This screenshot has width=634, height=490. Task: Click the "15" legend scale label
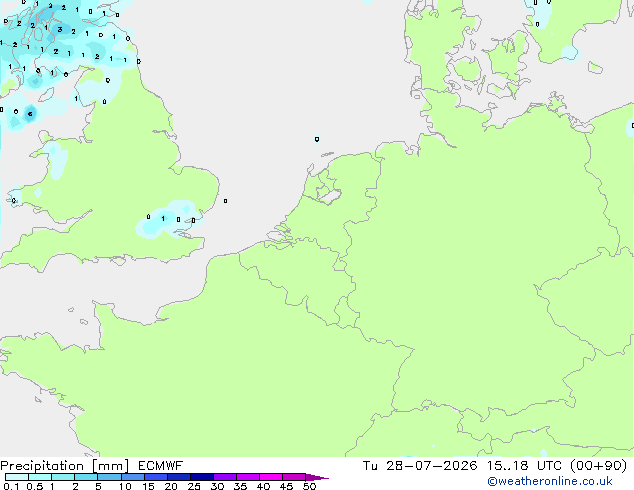click(x=148, y=486)
